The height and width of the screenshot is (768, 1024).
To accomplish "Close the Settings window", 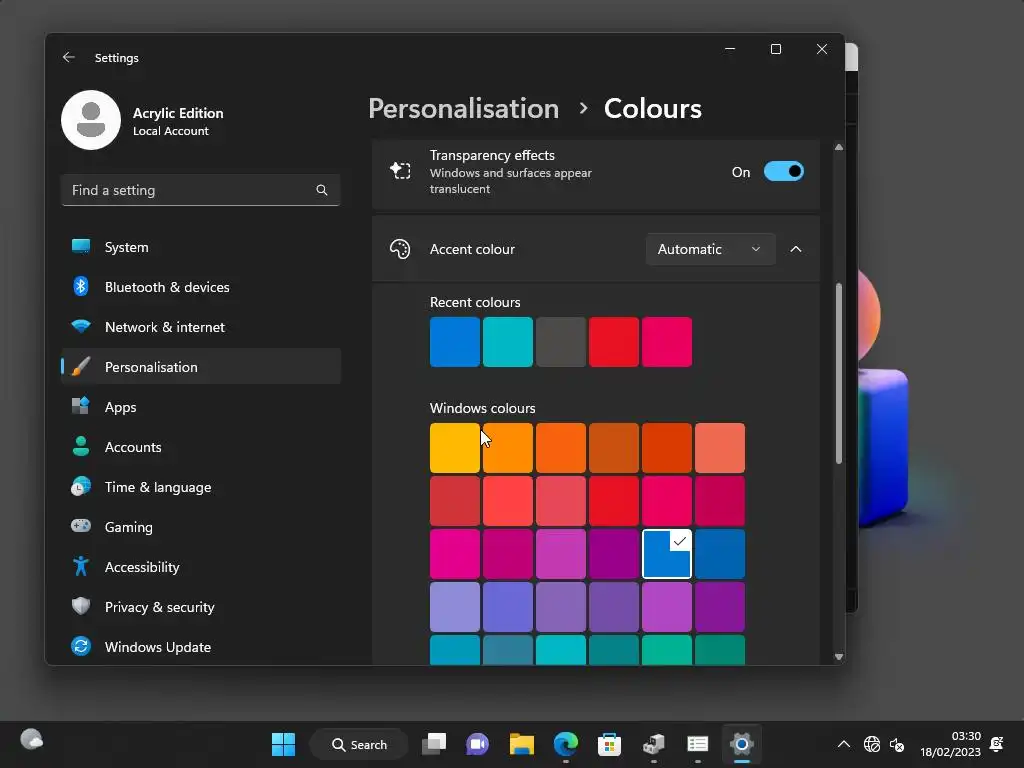I will click(x=822, y=49).
